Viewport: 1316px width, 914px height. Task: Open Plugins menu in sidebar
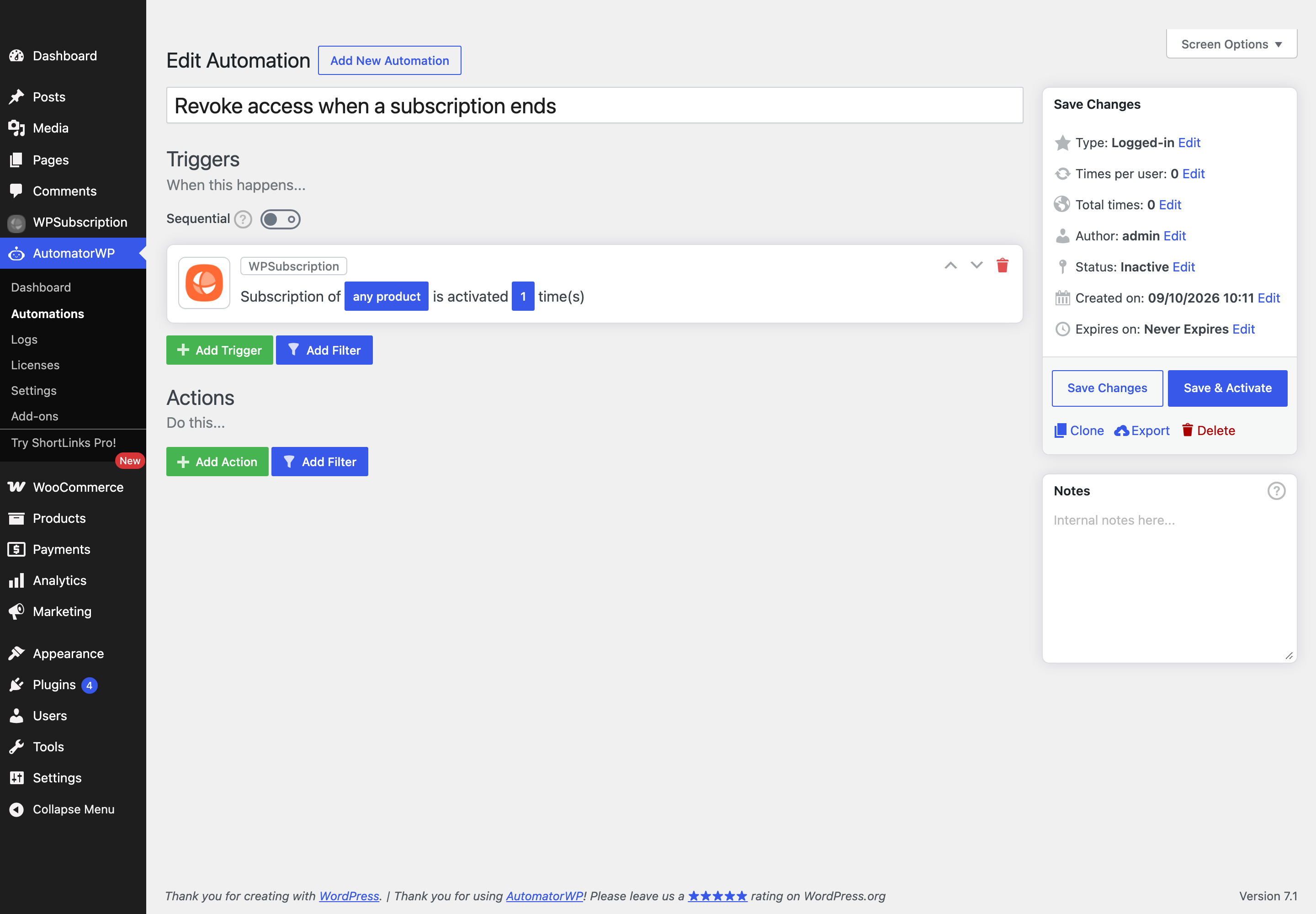(x=73, y=685)
